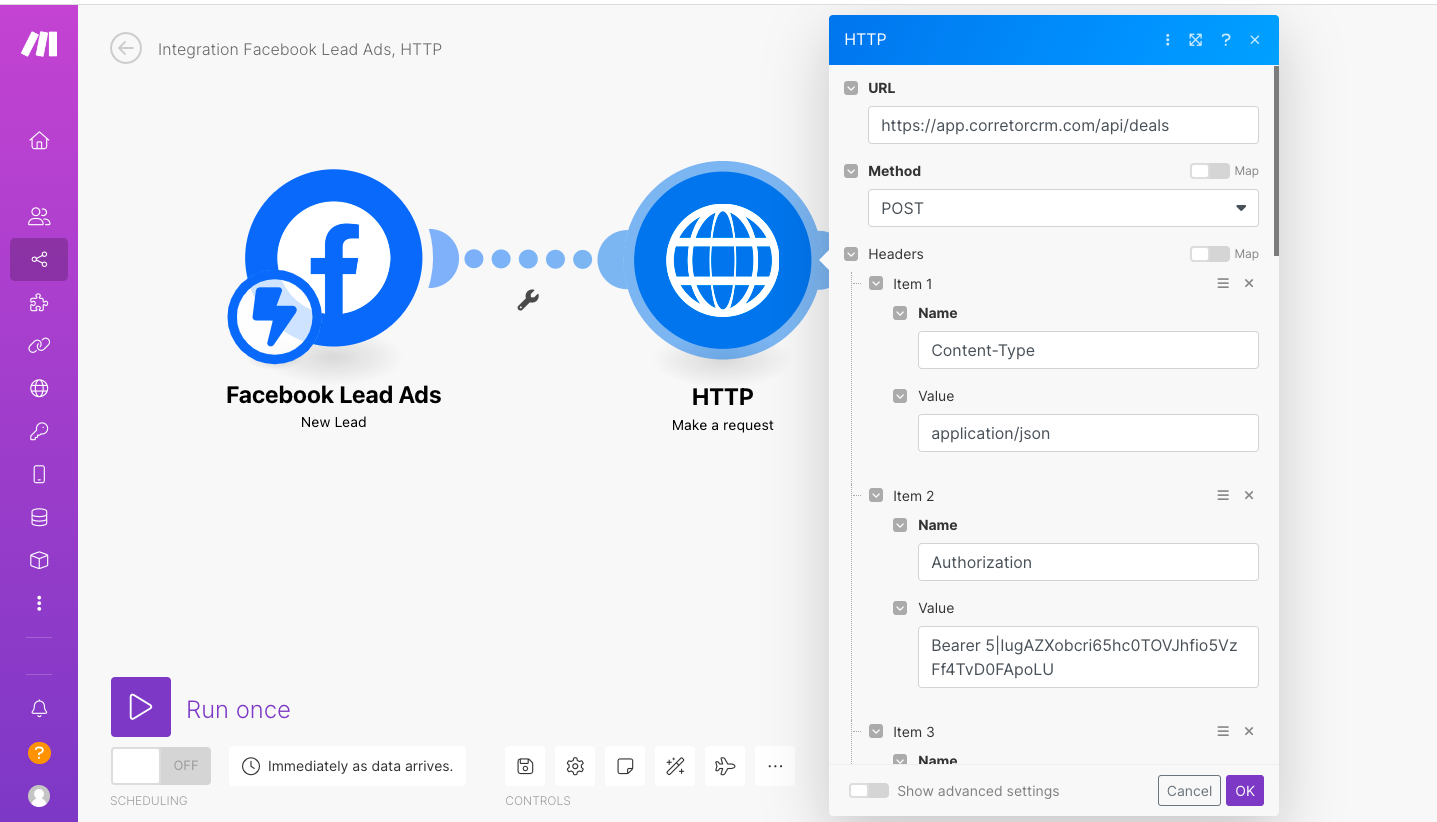Enable Map toggle for Method

(1209, 171)
